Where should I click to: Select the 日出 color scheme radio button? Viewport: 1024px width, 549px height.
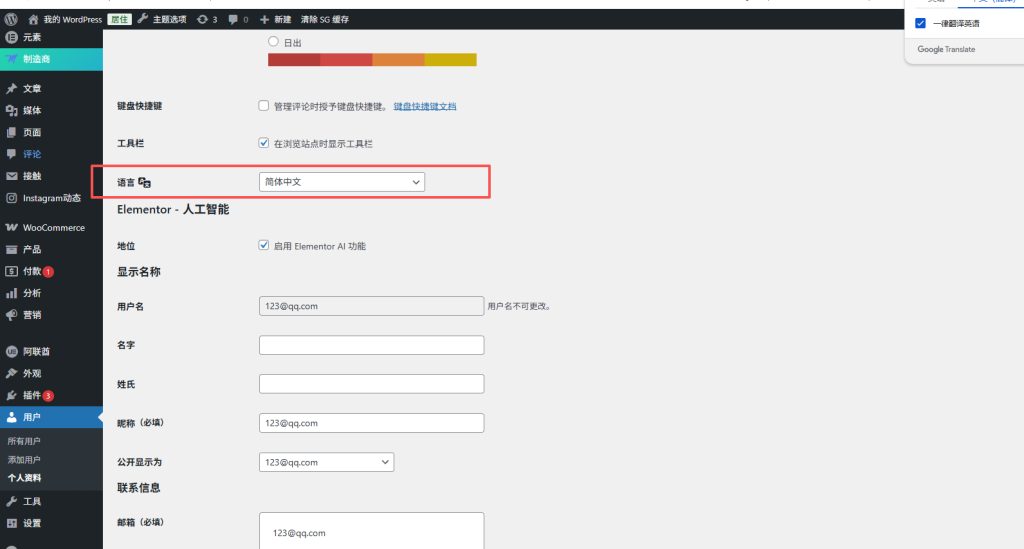[273, 41]
